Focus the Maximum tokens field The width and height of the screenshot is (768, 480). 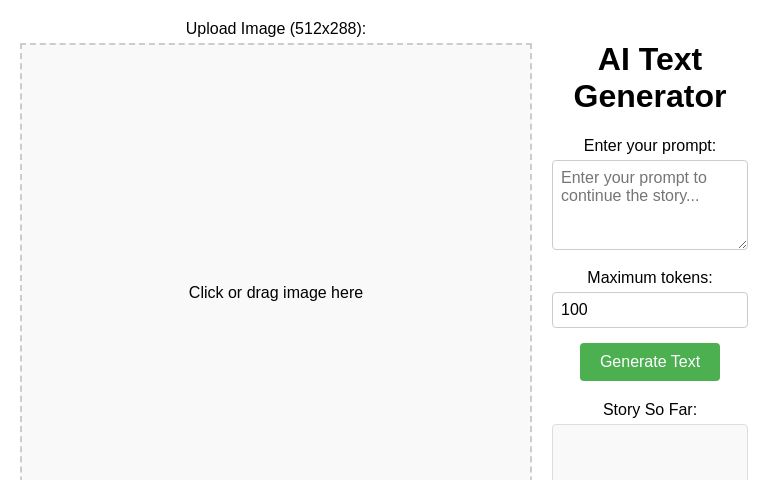coord(650,310)
